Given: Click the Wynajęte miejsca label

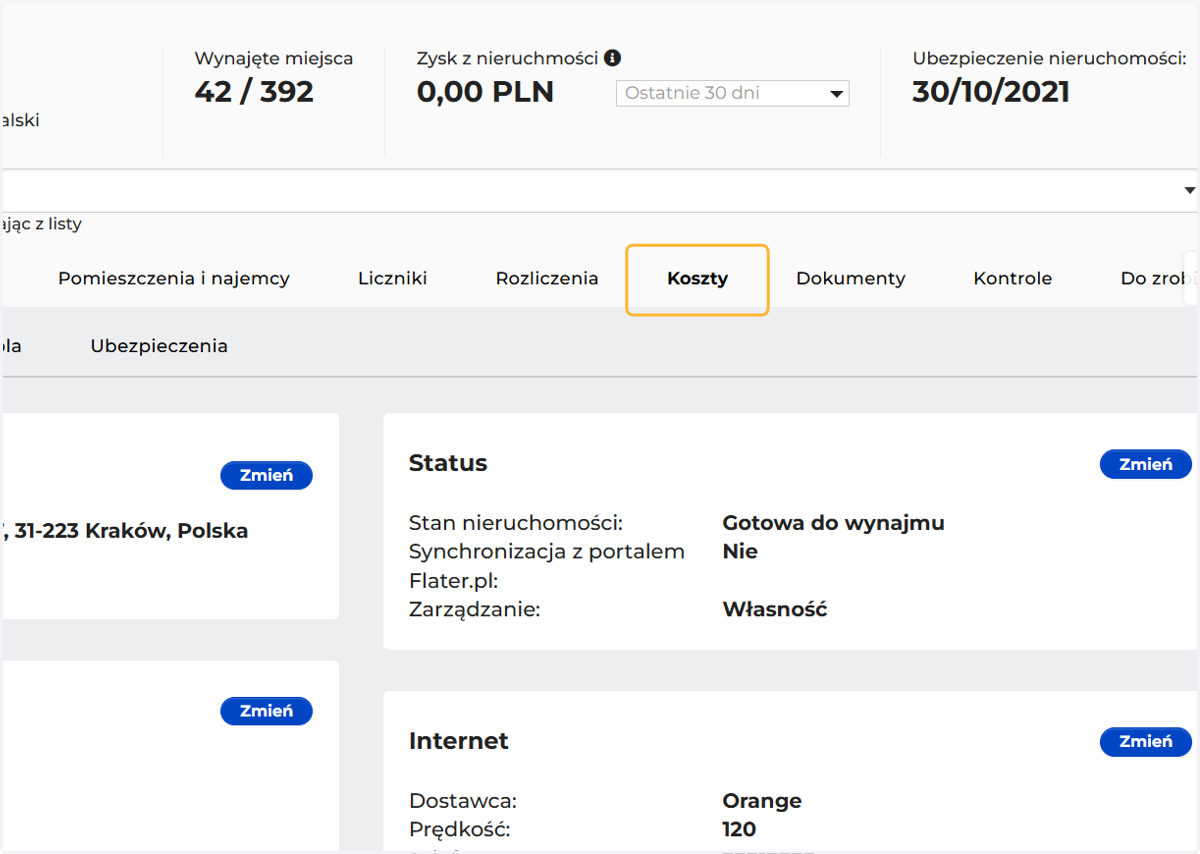Looking at the screenshot, I should (x=274, y=58).
